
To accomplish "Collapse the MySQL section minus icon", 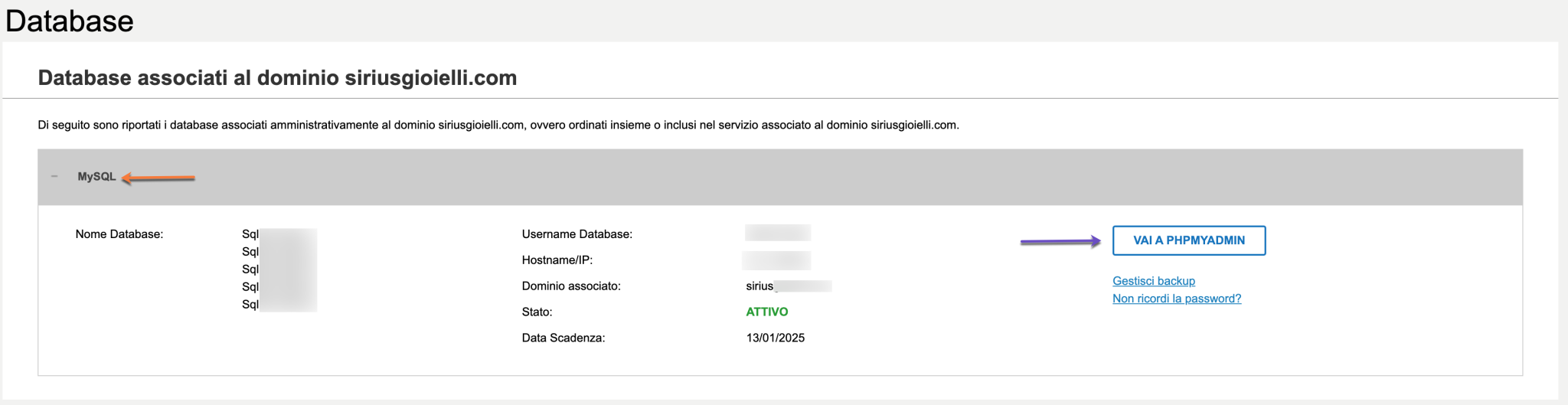I will pyautogui.click(x=54, y=177).
